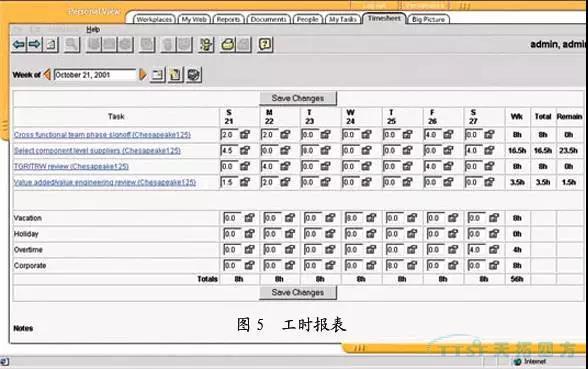This screenshot has height=369, width=588.
Task: Switch to the Reports tab
Action: click(x=228, y=19)
